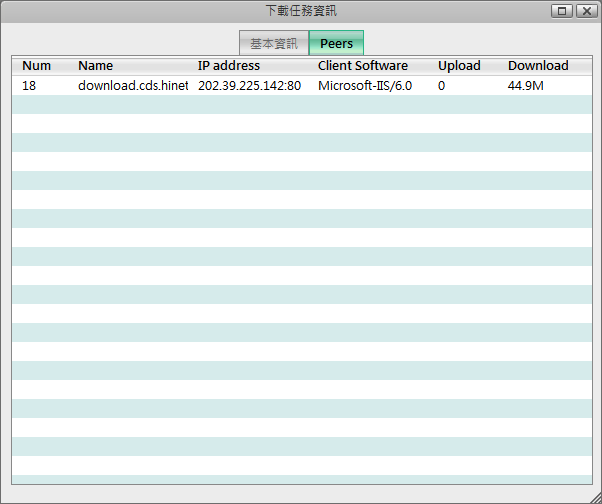Sort peers by Num column header
The height and width of the screenshot is (504, 602).
[36, 66]
